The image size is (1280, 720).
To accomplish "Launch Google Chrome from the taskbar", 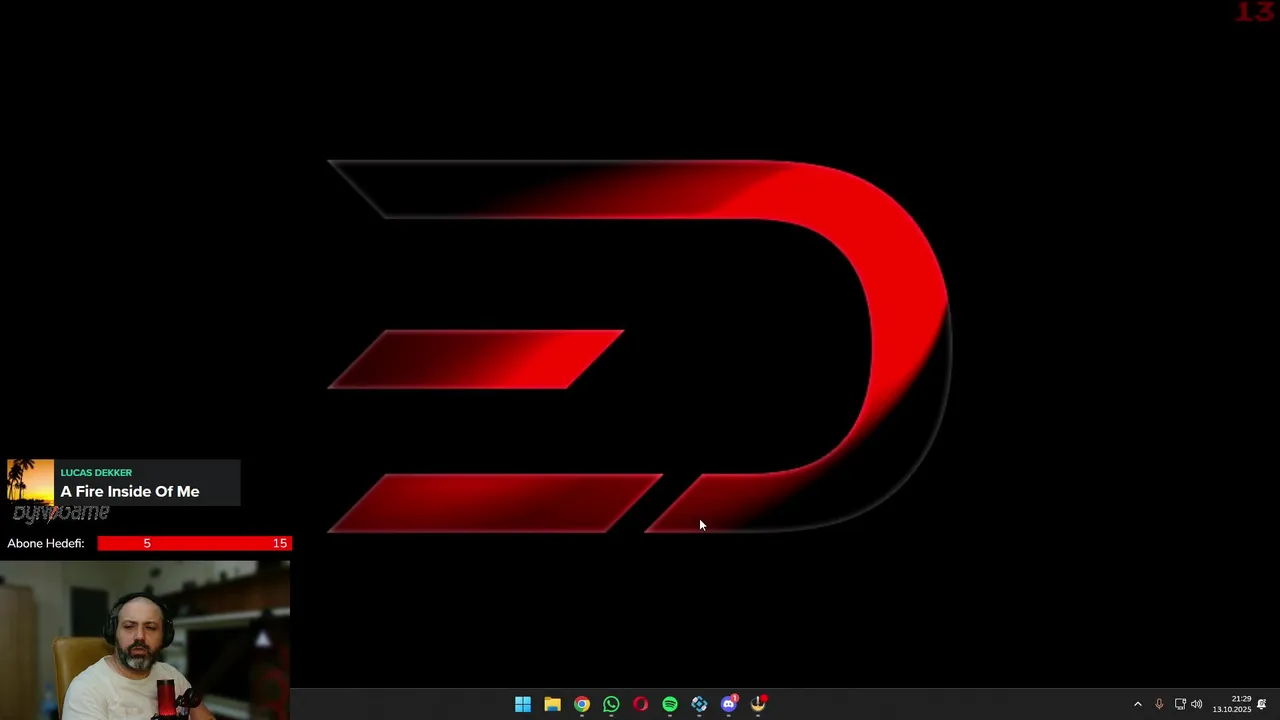I will (x=581, y=704).
